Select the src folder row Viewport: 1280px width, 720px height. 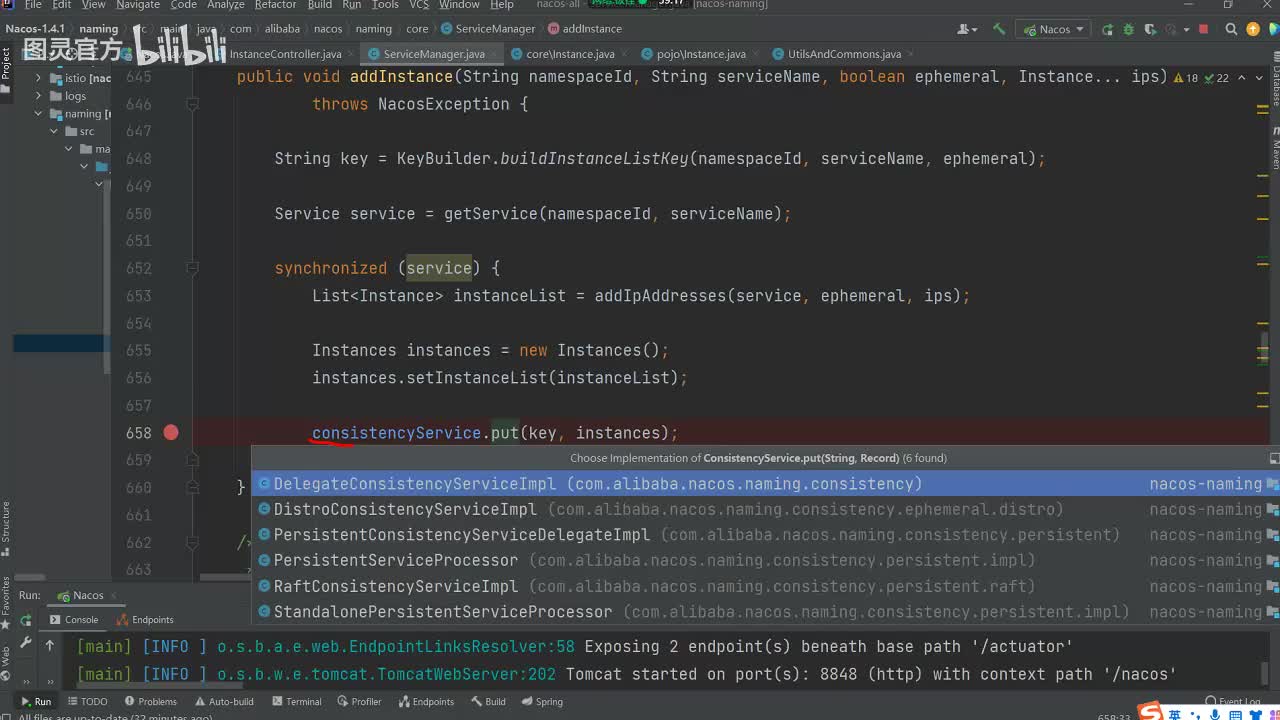(60, 131)
